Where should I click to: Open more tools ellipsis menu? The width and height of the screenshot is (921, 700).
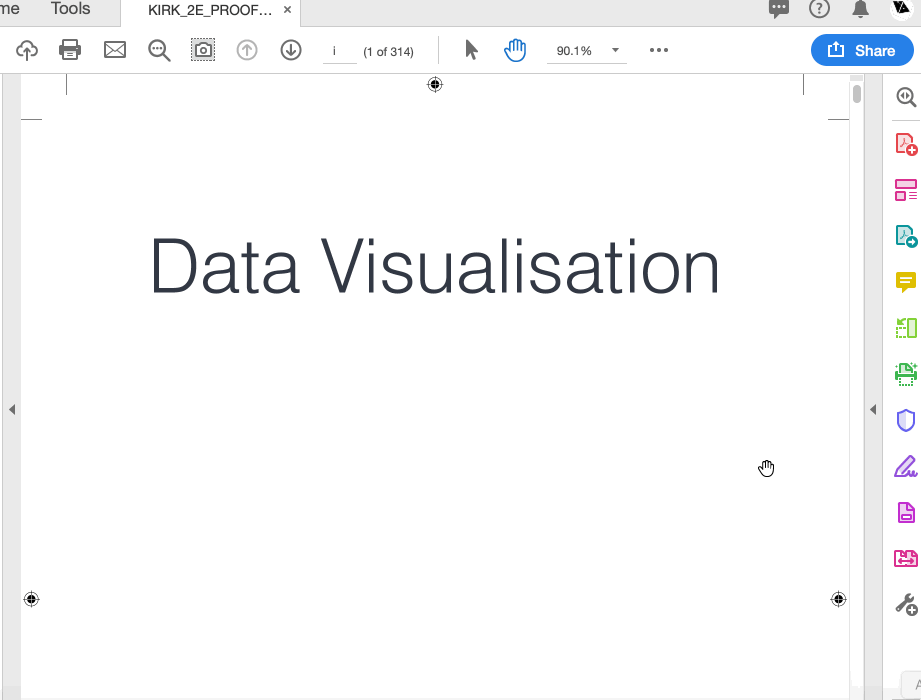click(x=659, y=50)
